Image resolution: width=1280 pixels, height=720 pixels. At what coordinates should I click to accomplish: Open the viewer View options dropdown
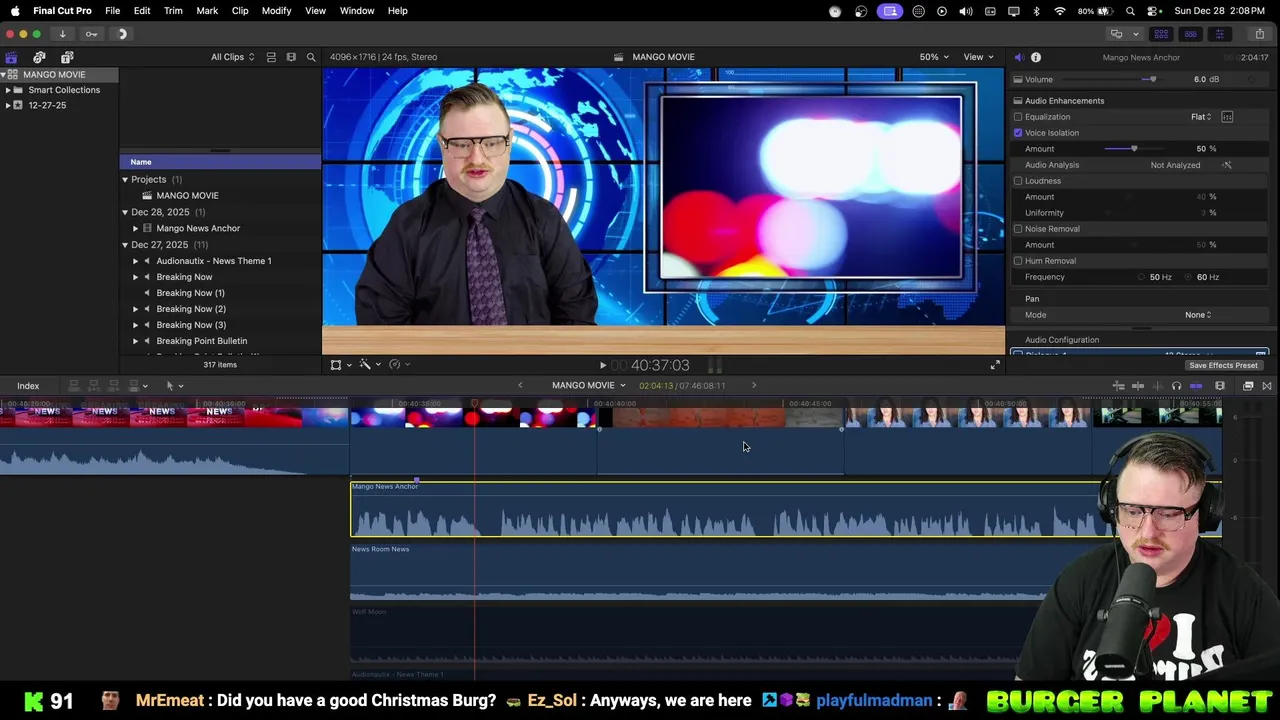click(x=978, y=57)
